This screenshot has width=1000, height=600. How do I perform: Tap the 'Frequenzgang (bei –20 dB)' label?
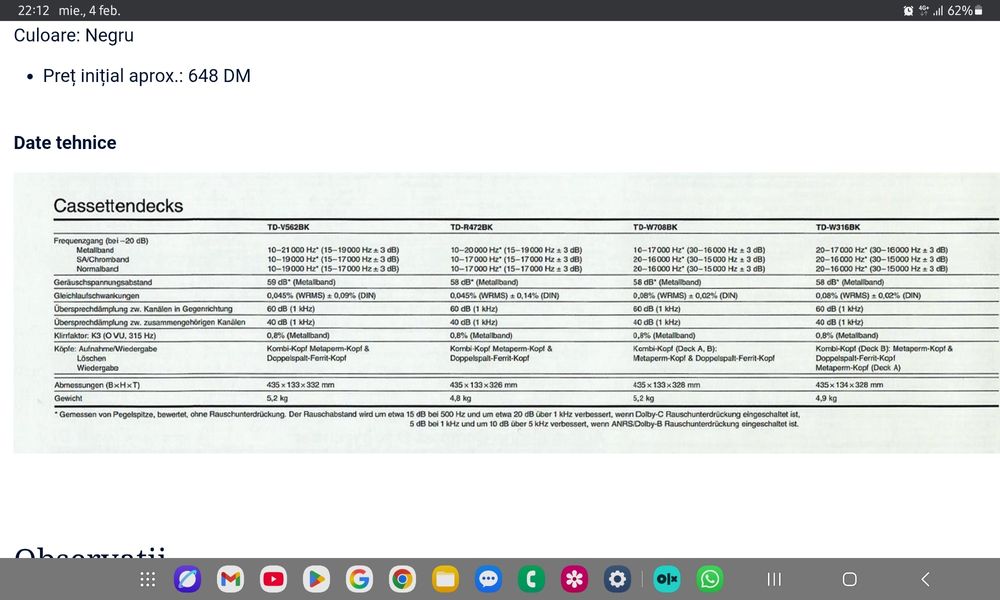point(101,241)
